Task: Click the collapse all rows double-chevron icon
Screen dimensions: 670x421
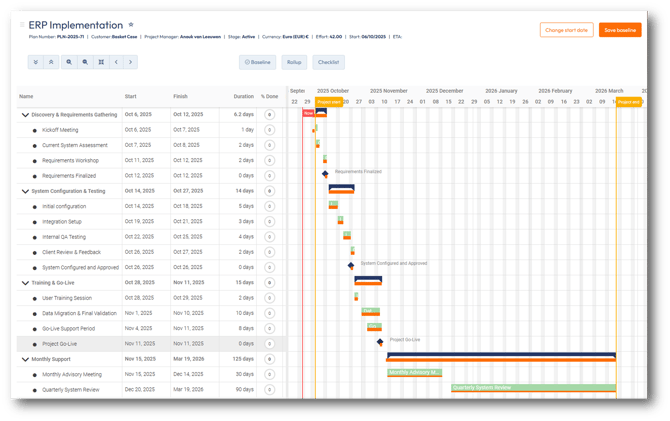Action: [51, 62]
